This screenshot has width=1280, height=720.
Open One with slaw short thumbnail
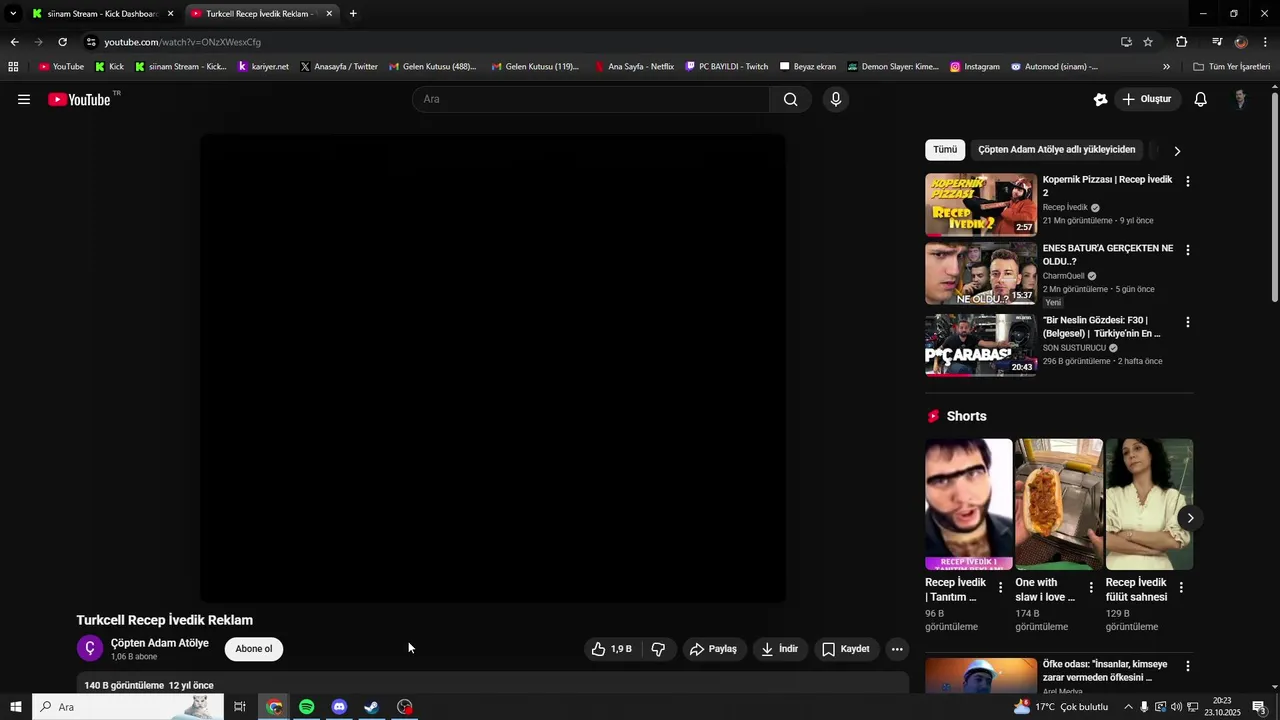(1059, 504)
